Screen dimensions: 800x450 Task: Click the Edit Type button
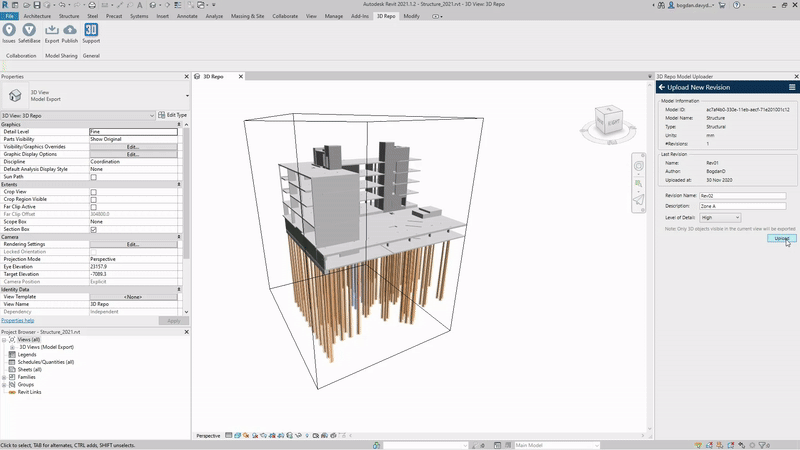point(172,115)
